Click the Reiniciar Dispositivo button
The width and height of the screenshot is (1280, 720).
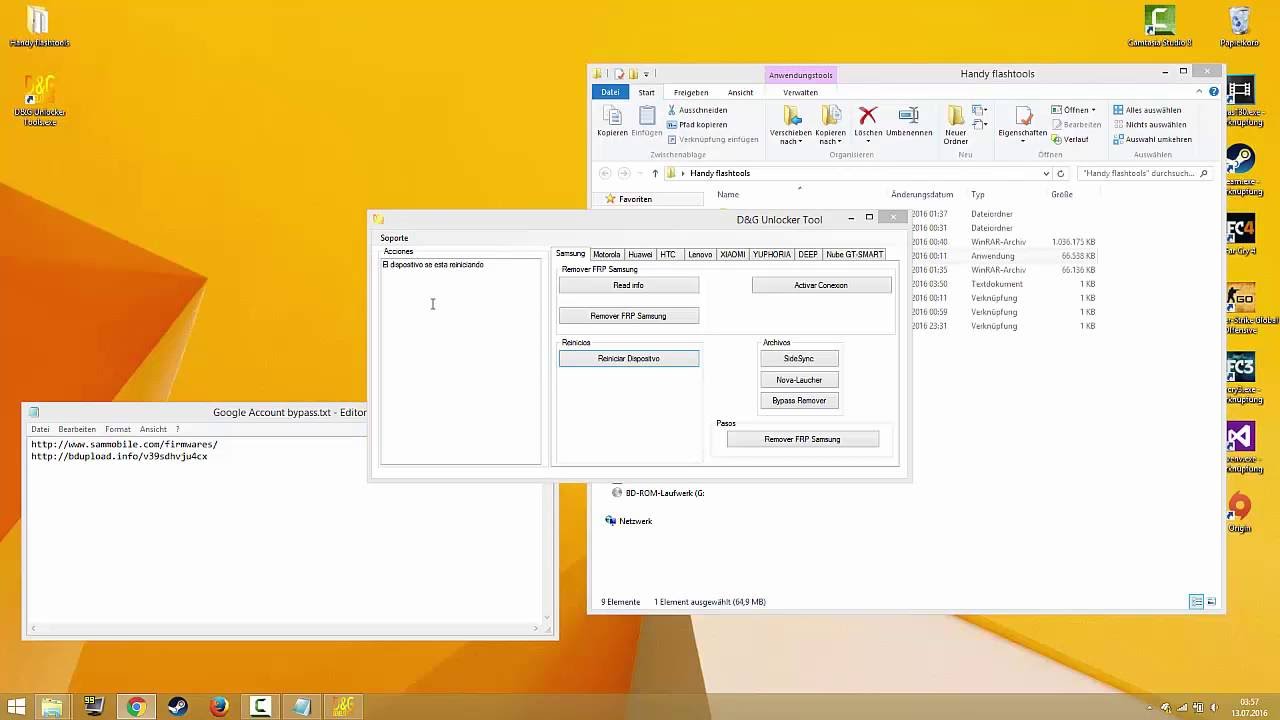pyautogui.click(x=629, y=358)
